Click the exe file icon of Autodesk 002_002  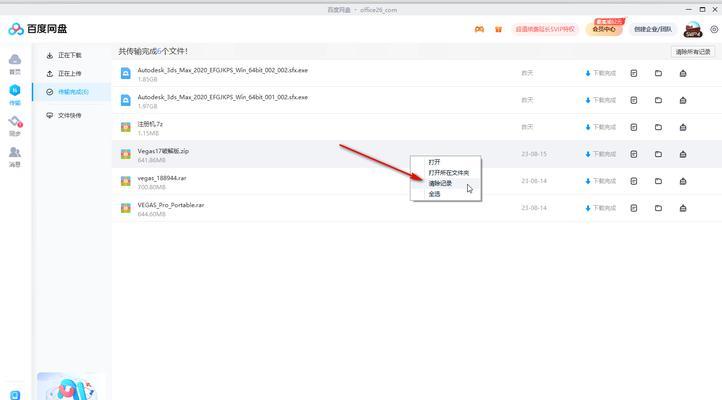[126, 73]
